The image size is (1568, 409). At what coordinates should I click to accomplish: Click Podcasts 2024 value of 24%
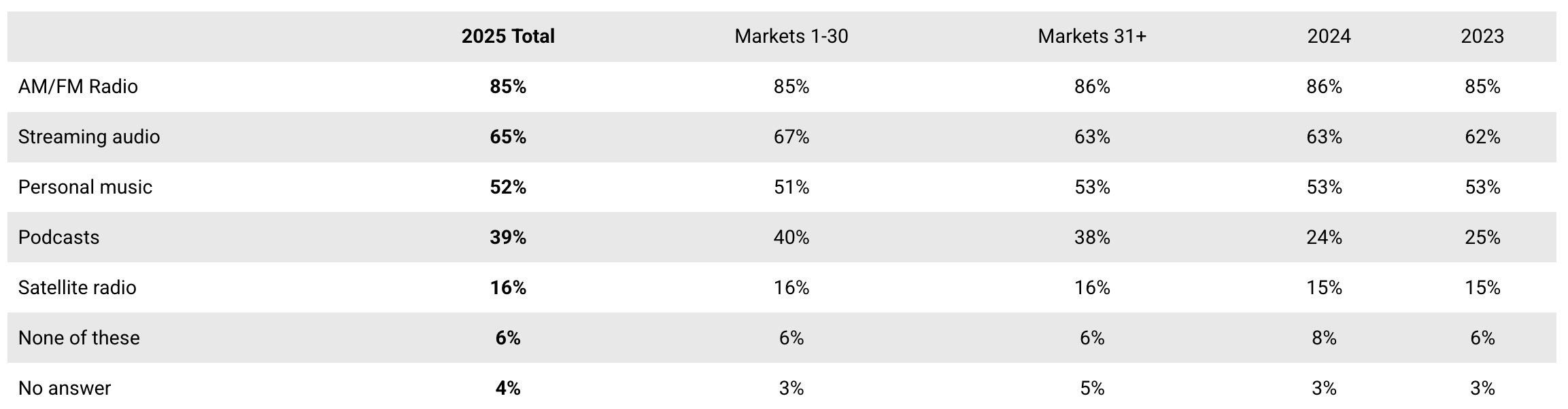[1324, 237]
